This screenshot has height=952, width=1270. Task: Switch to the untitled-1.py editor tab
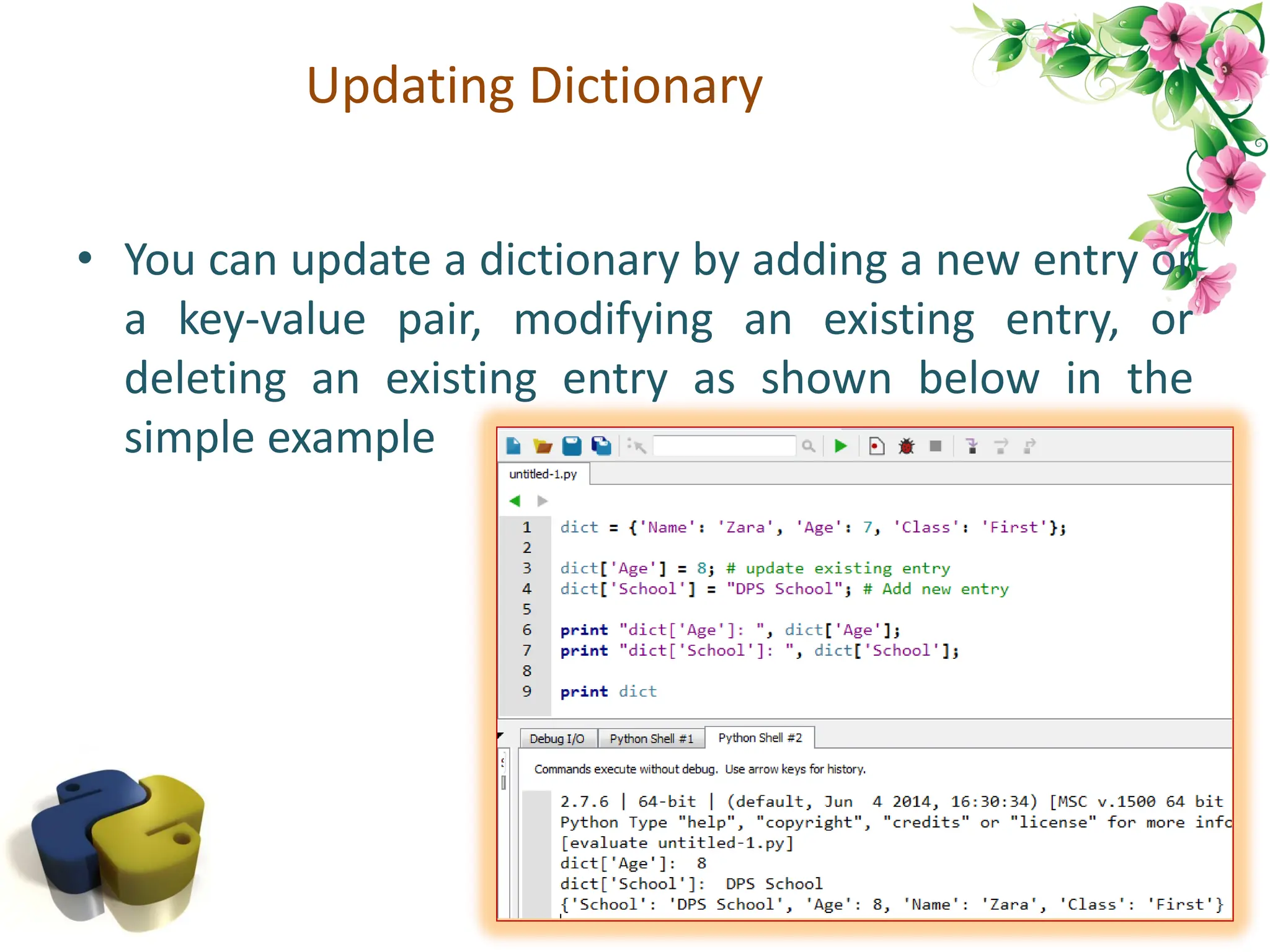point(543,474)
